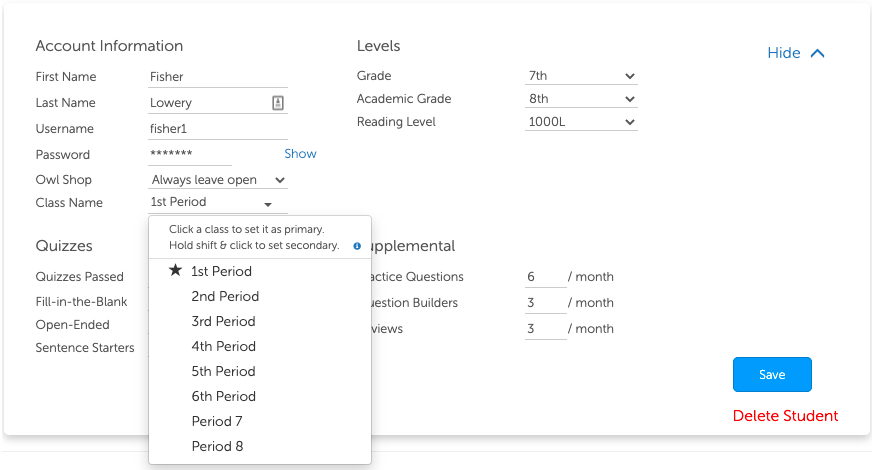
Task: Click the contact card icon in Last Name
Action: tap(278, 103)
